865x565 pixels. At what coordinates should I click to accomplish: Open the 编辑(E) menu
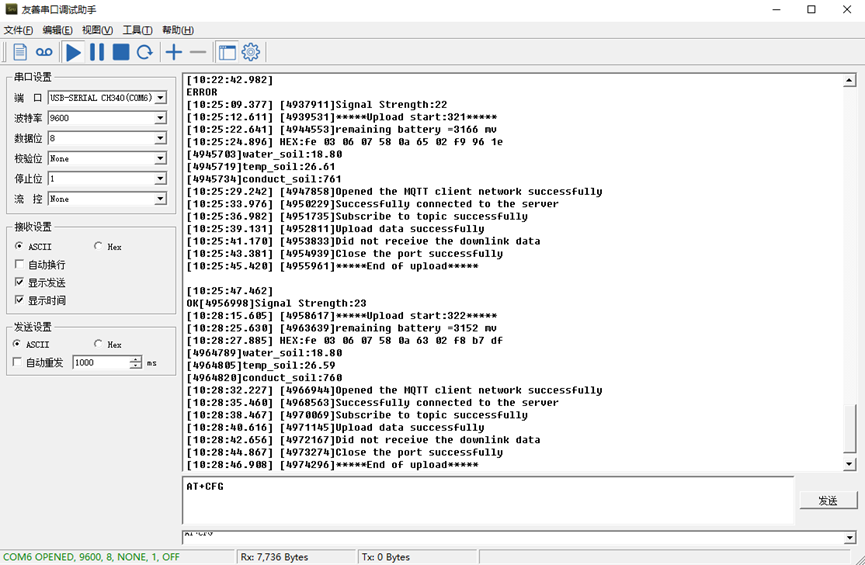[x=57, y=30]
